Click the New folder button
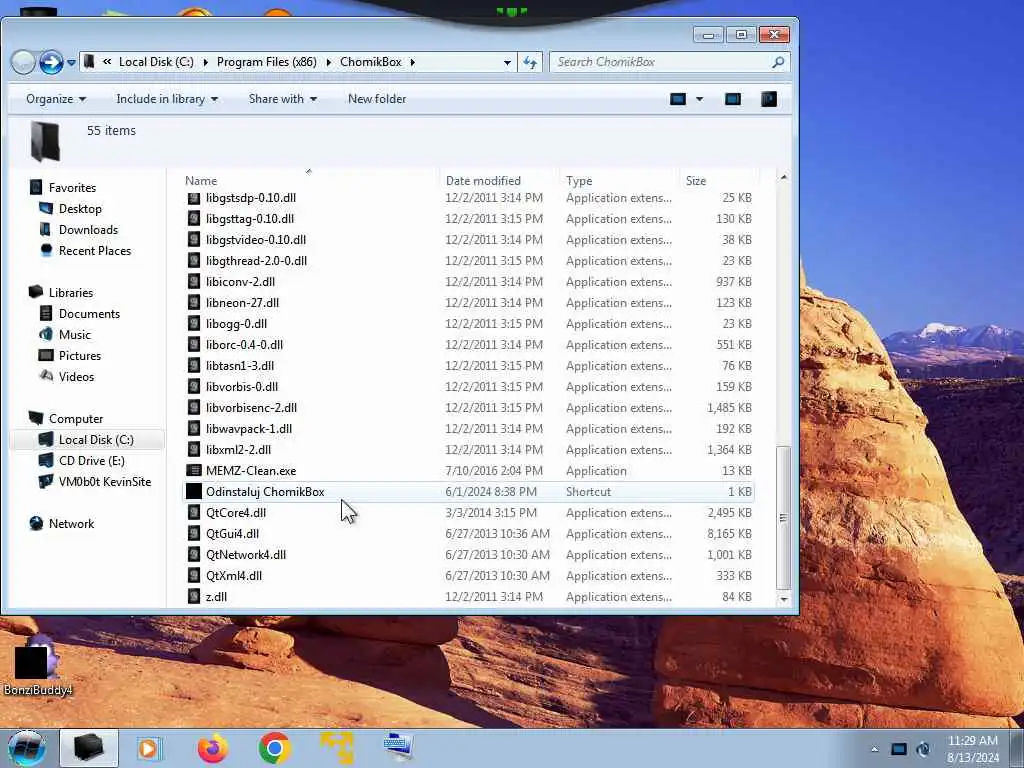 [x=377, y=99]
